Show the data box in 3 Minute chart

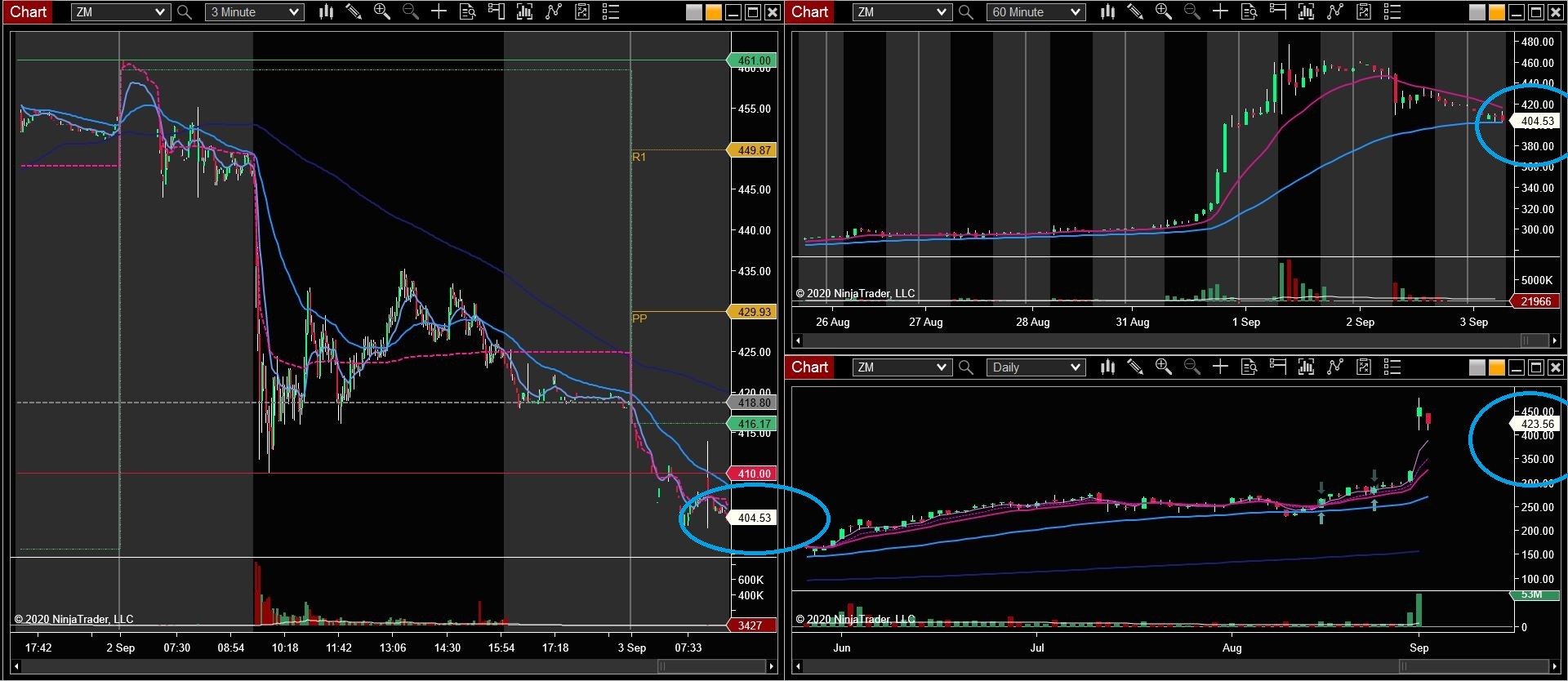[467, 11]
